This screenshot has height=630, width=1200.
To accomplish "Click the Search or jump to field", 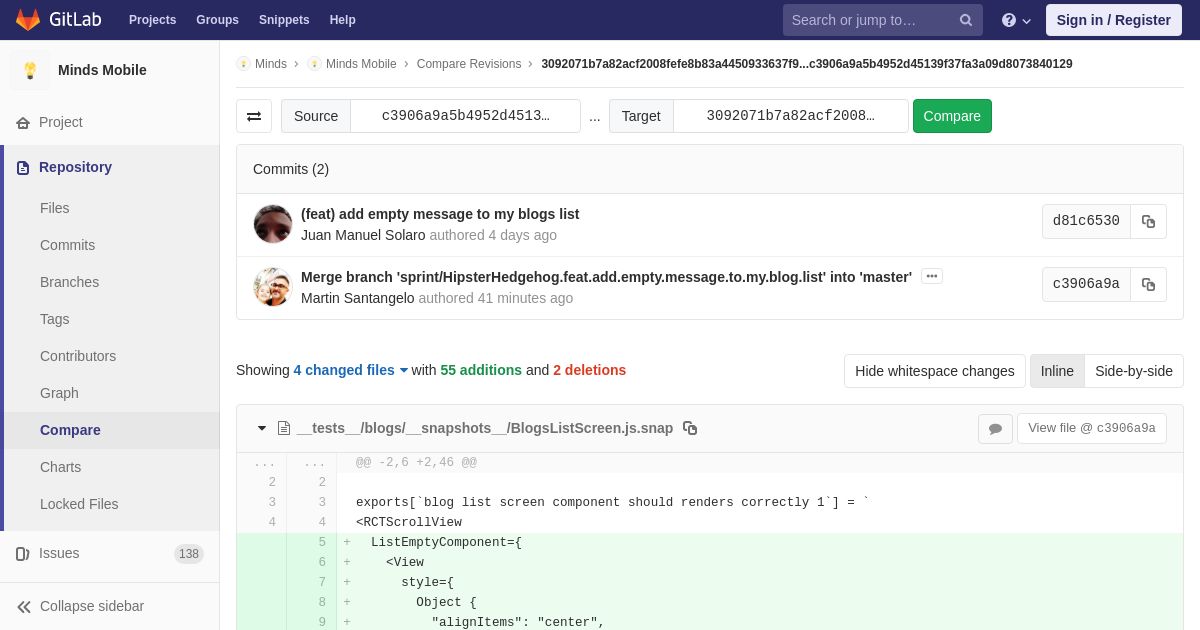I will 870,20.
